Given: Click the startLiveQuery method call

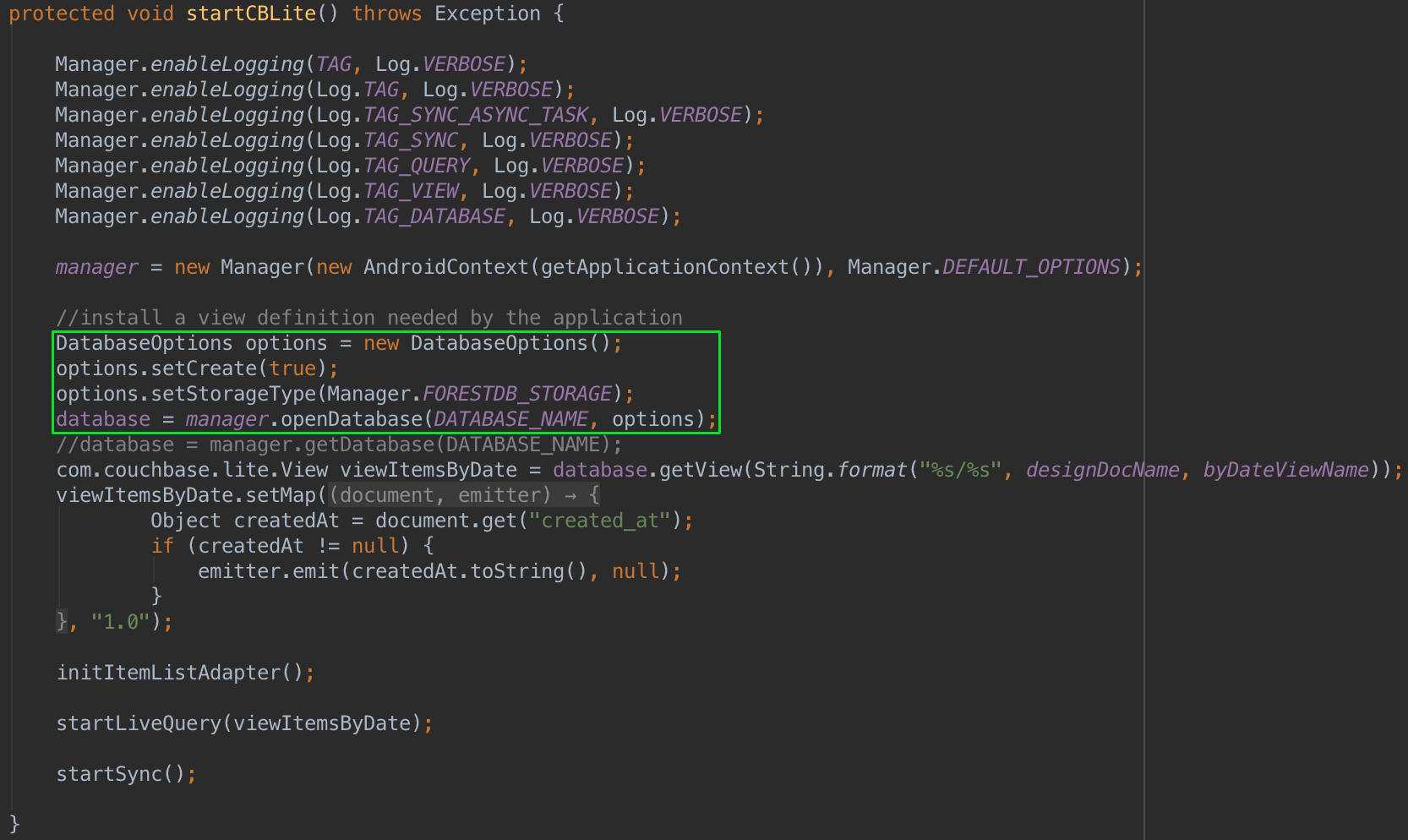Looking at the screenshot, I should pyautogui.click(x=139, y=723).
